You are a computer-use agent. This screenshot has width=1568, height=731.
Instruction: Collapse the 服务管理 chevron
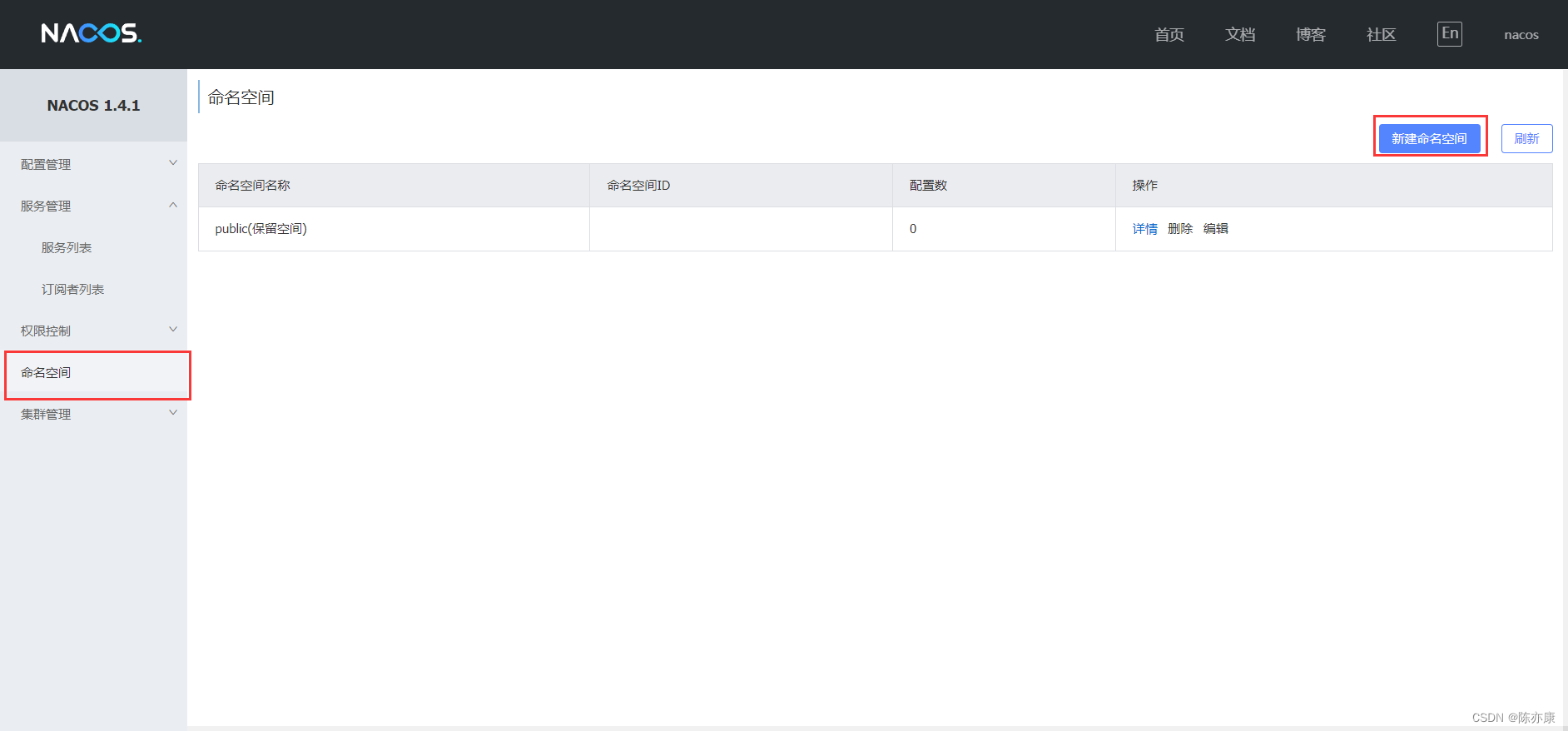pyautogui.click(x=173, y=205)
